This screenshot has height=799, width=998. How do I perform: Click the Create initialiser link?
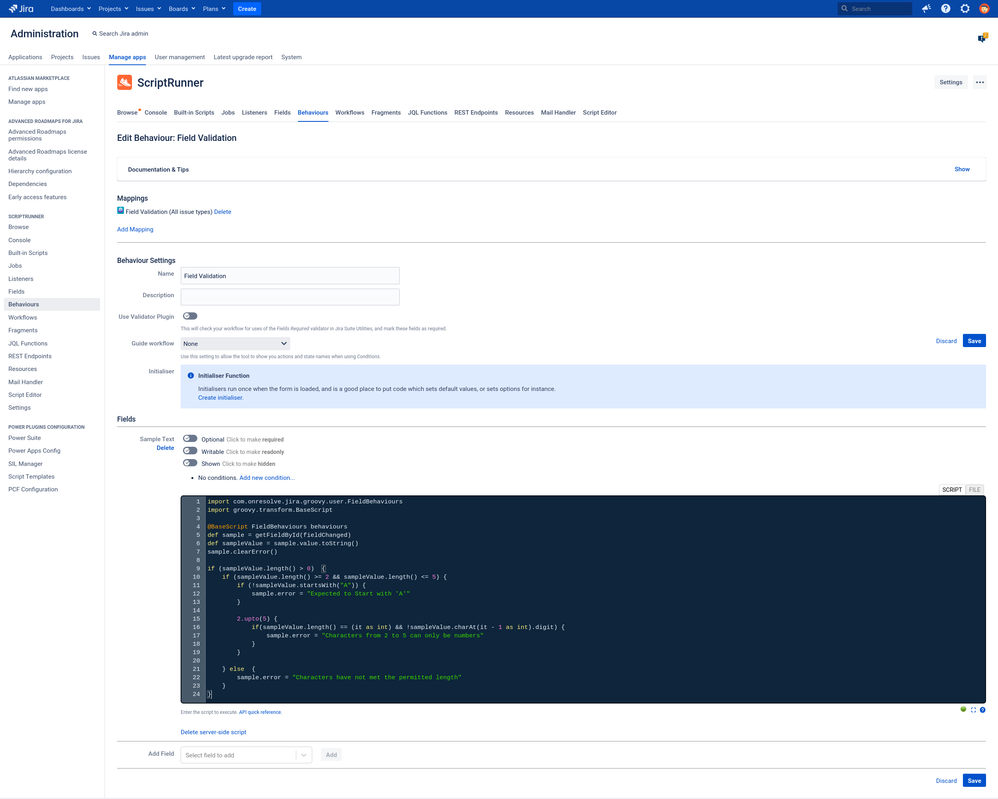[220, 397]
